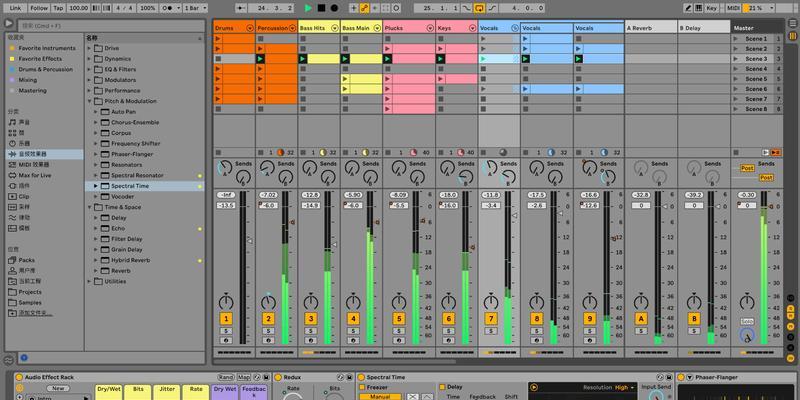The height and width of the screenshot is (400, 800).
Task: Click the Stop transport button
Action: point(321,8)
